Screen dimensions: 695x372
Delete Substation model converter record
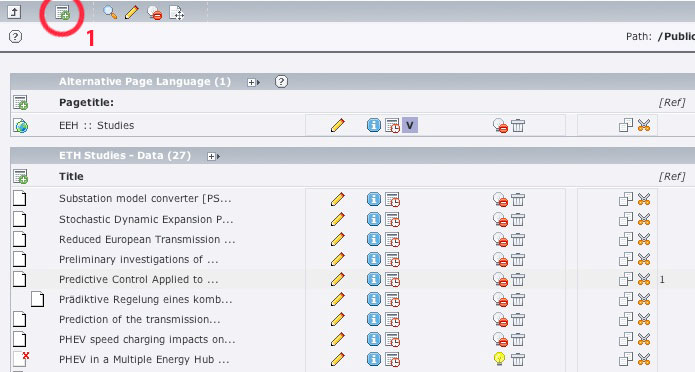click(518, 200)
